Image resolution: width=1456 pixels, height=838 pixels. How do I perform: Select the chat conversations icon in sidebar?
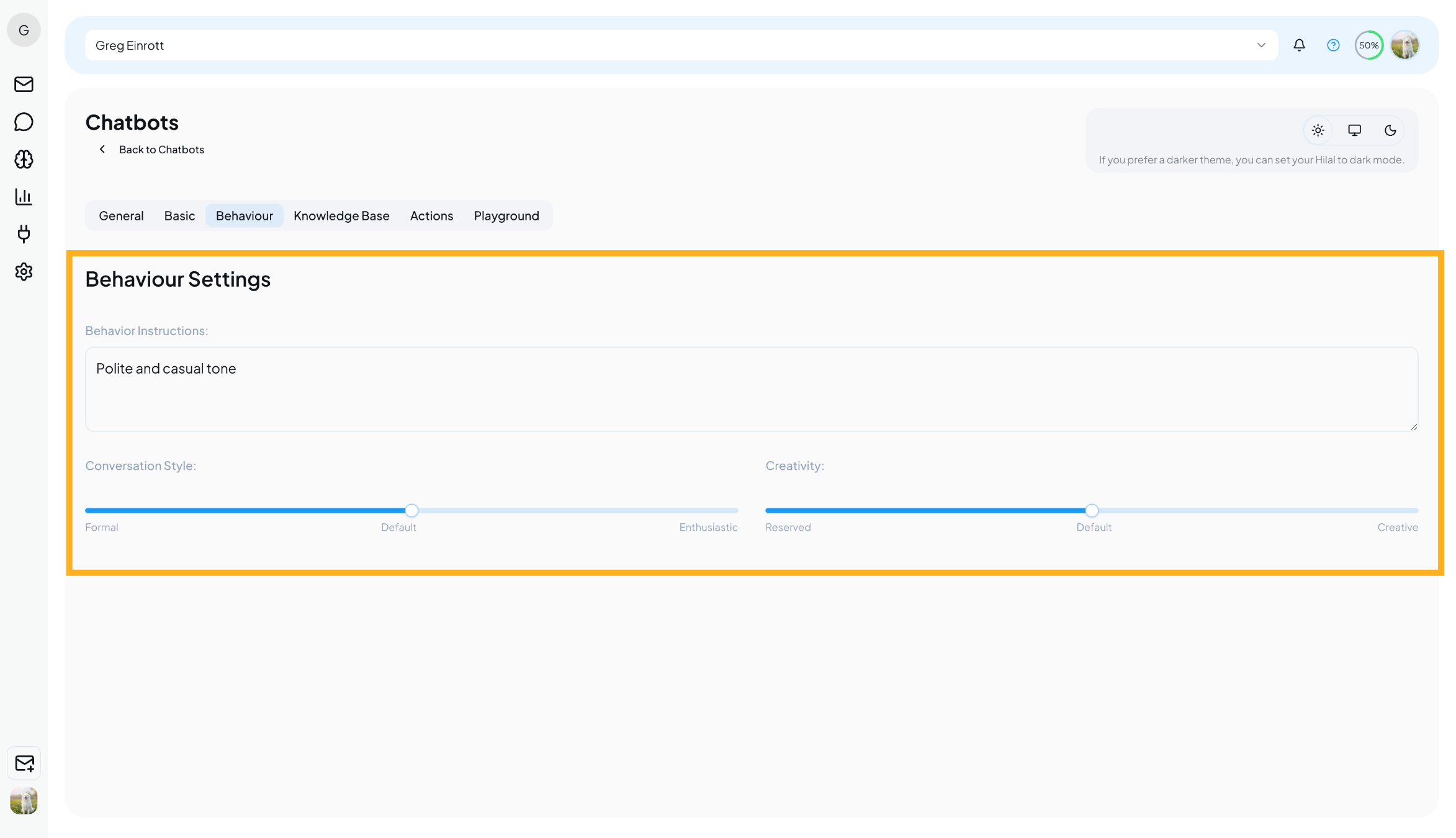click(x=23, y=122)
